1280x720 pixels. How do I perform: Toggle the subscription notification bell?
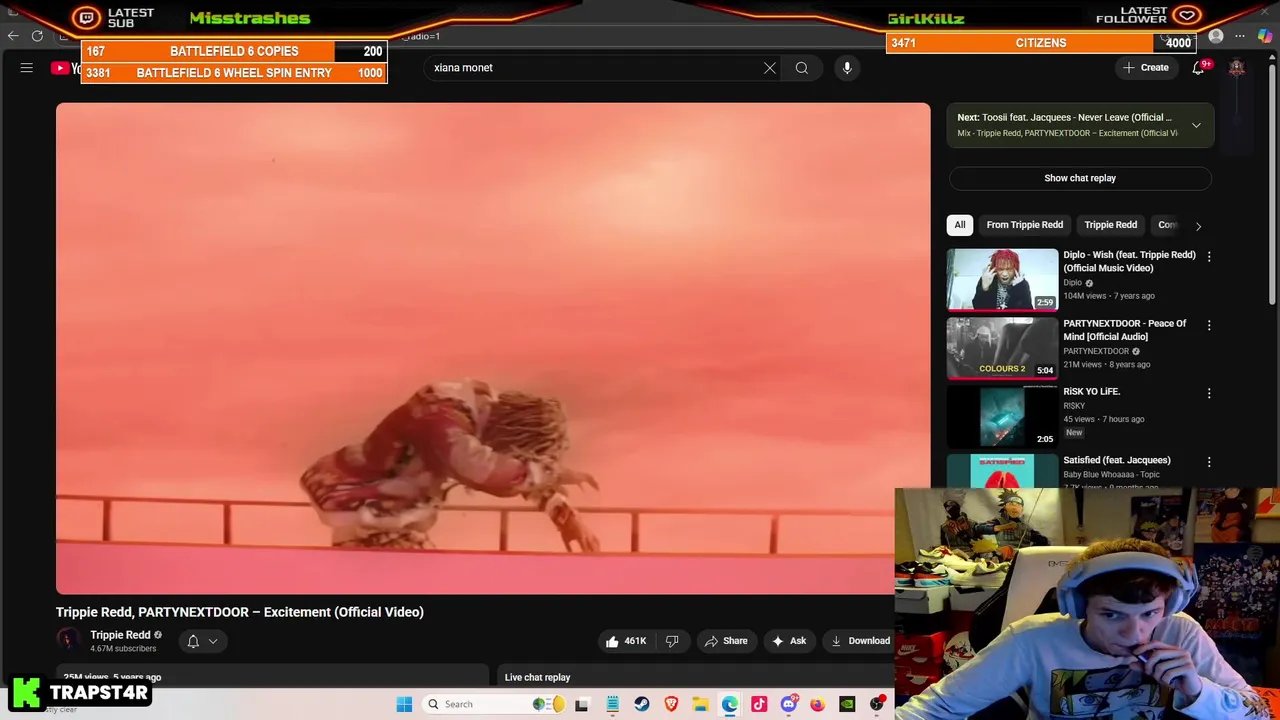(193, 642)
